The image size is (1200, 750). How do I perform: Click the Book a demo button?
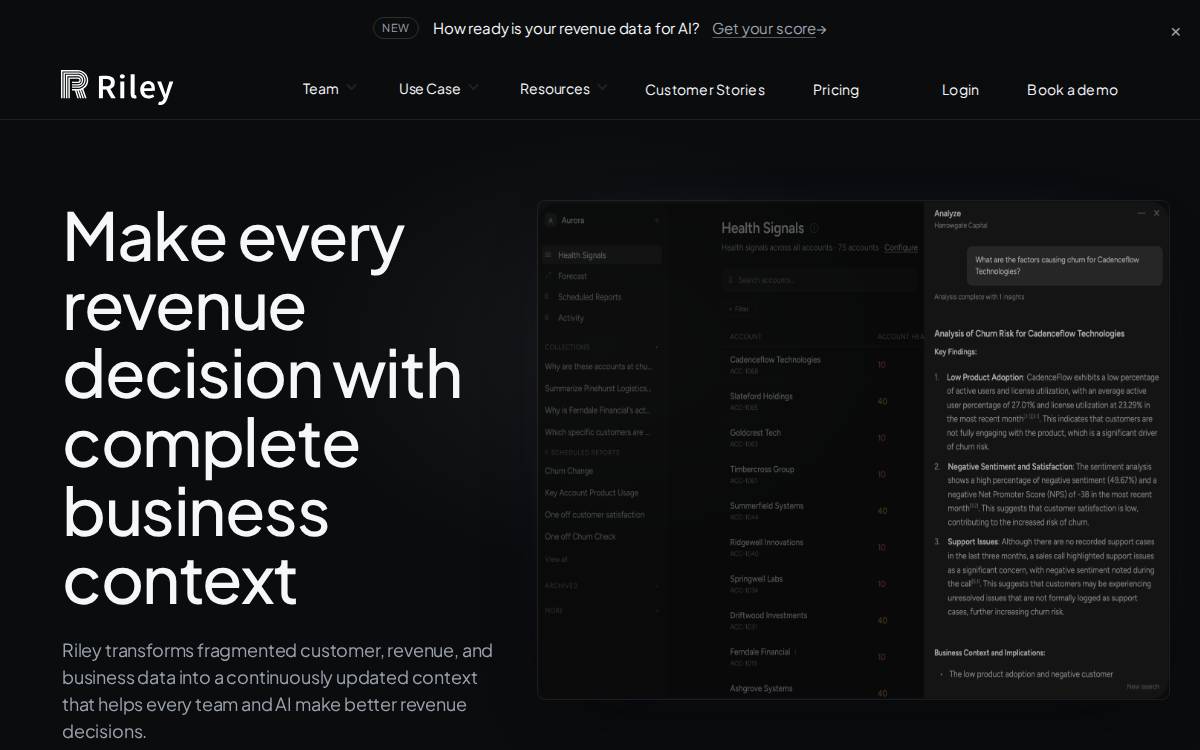(x=1072, y=90)
